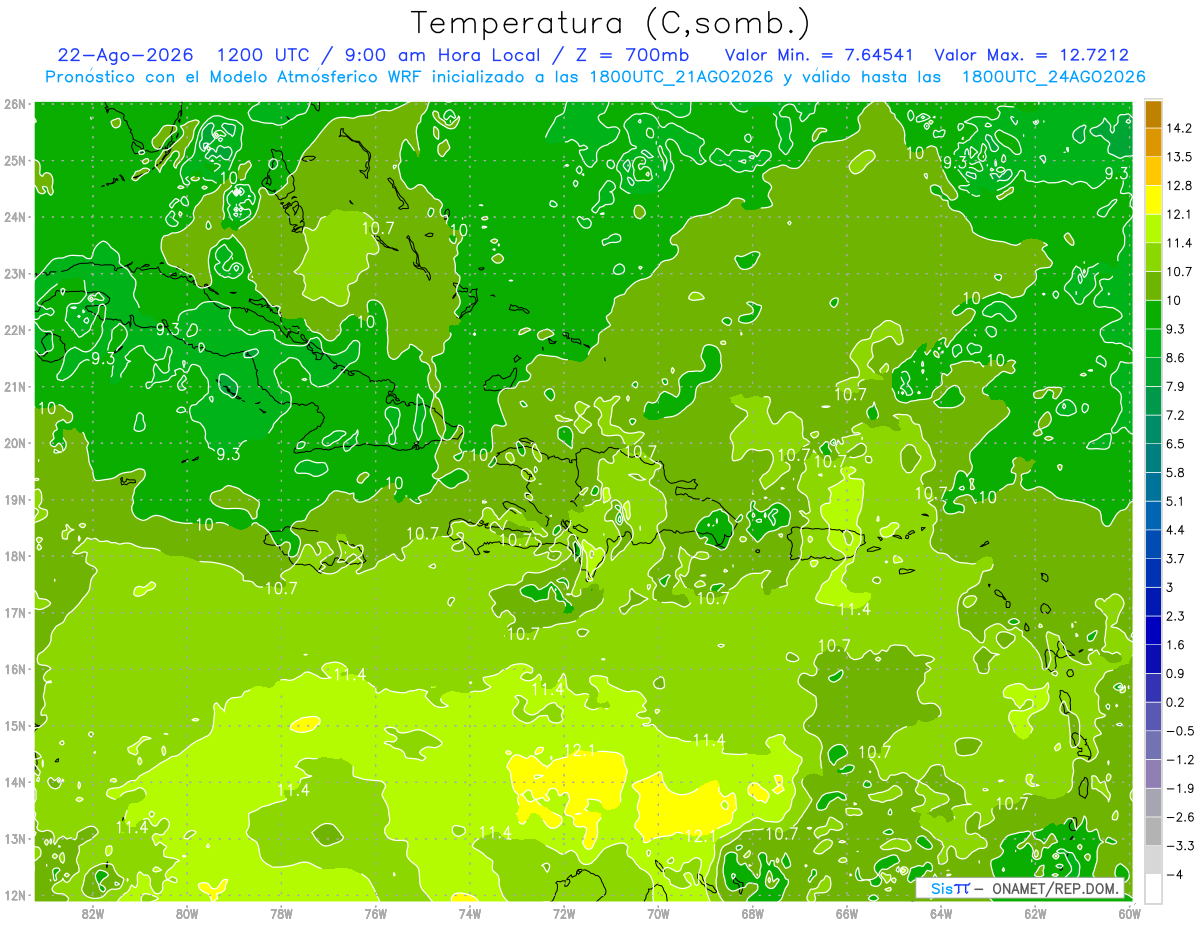Click longitude axis label "78W"
The image size is (1200, 927).
pyautogui.click(x=281, y=914)
